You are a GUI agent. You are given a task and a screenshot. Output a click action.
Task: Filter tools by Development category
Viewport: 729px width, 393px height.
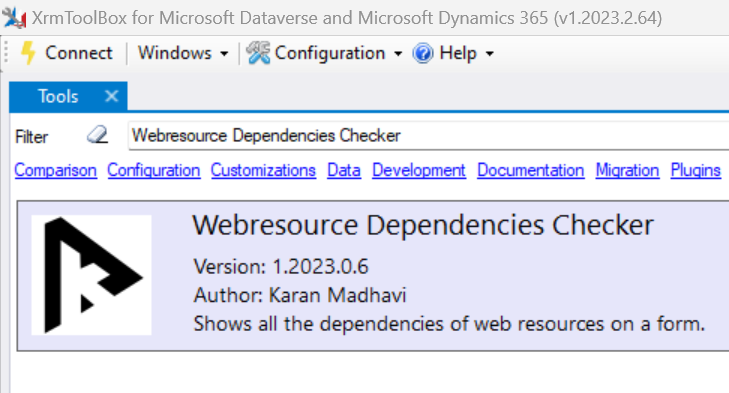[x=419, y=170]
